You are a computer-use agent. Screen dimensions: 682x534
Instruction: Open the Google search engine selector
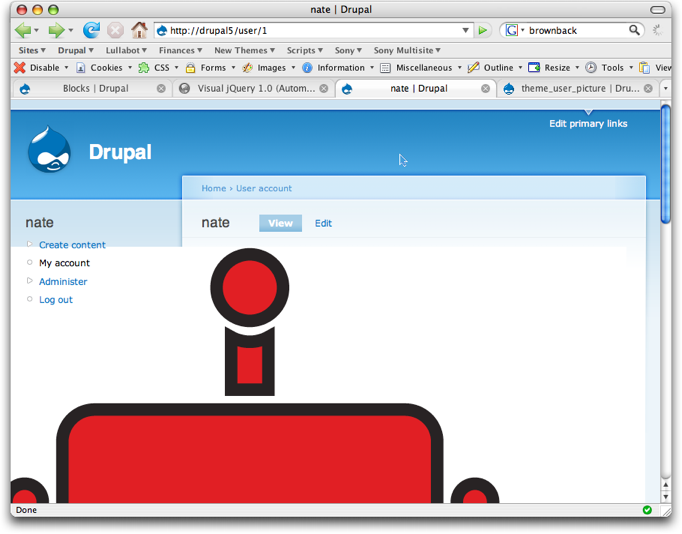click(x=515, y=30)
